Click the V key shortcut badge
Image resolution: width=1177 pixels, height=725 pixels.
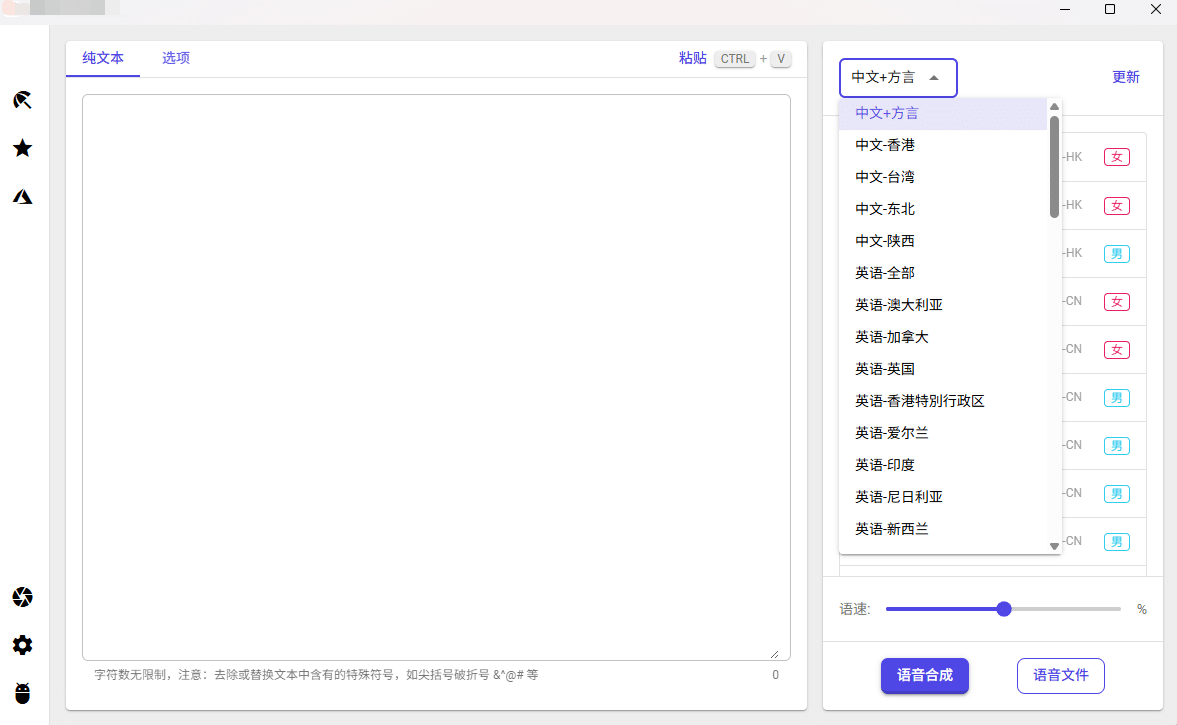[x=781, y=59]
